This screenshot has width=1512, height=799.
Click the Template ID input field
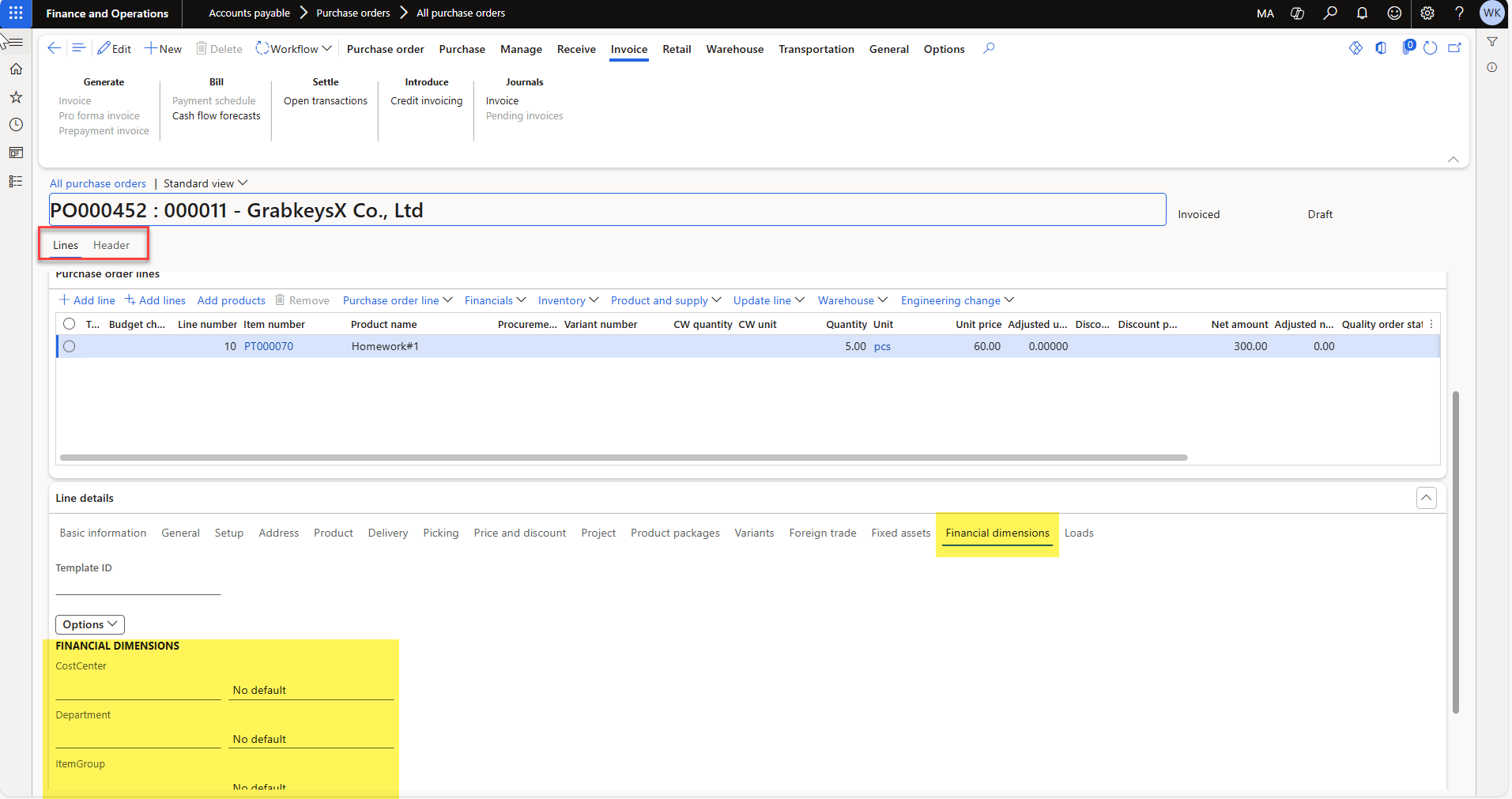tap(138, 585)
